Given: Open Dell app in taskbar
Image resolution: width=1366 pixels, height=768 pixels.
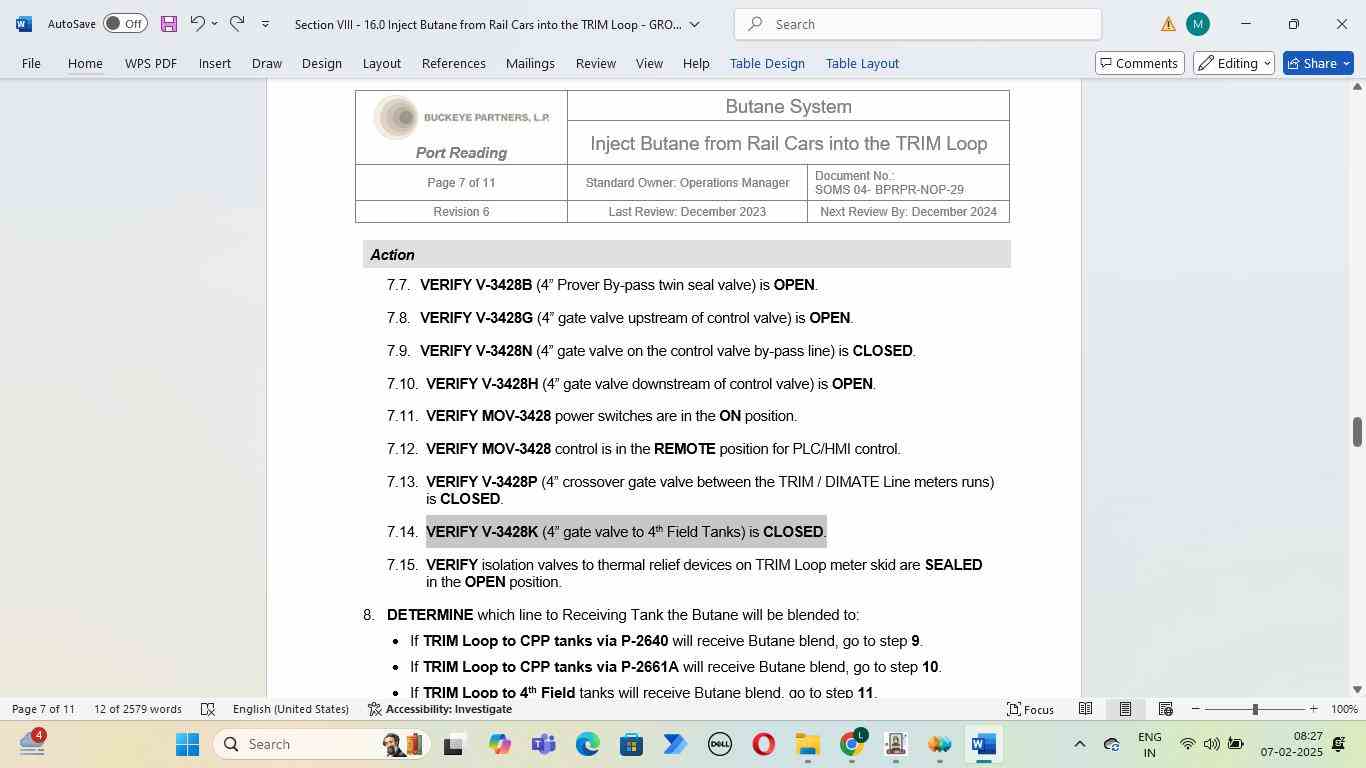Looking at the screenshot, I should coord(719,744).
